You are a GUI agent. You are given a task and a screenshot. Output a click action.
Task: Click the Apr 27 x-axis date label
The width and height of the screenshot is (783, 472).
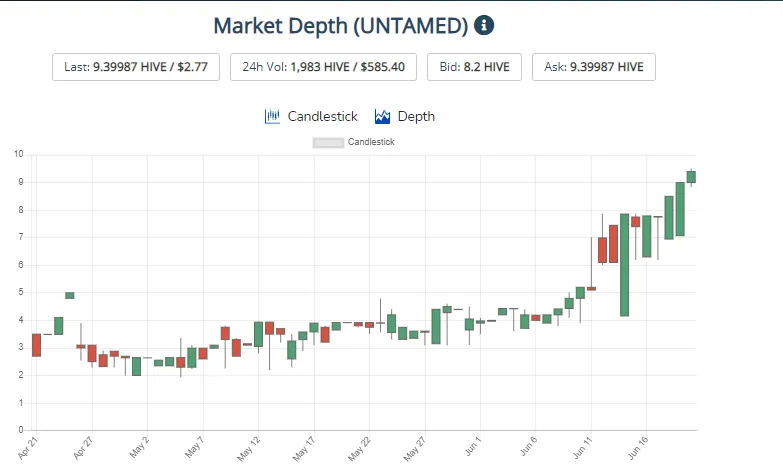83,448
